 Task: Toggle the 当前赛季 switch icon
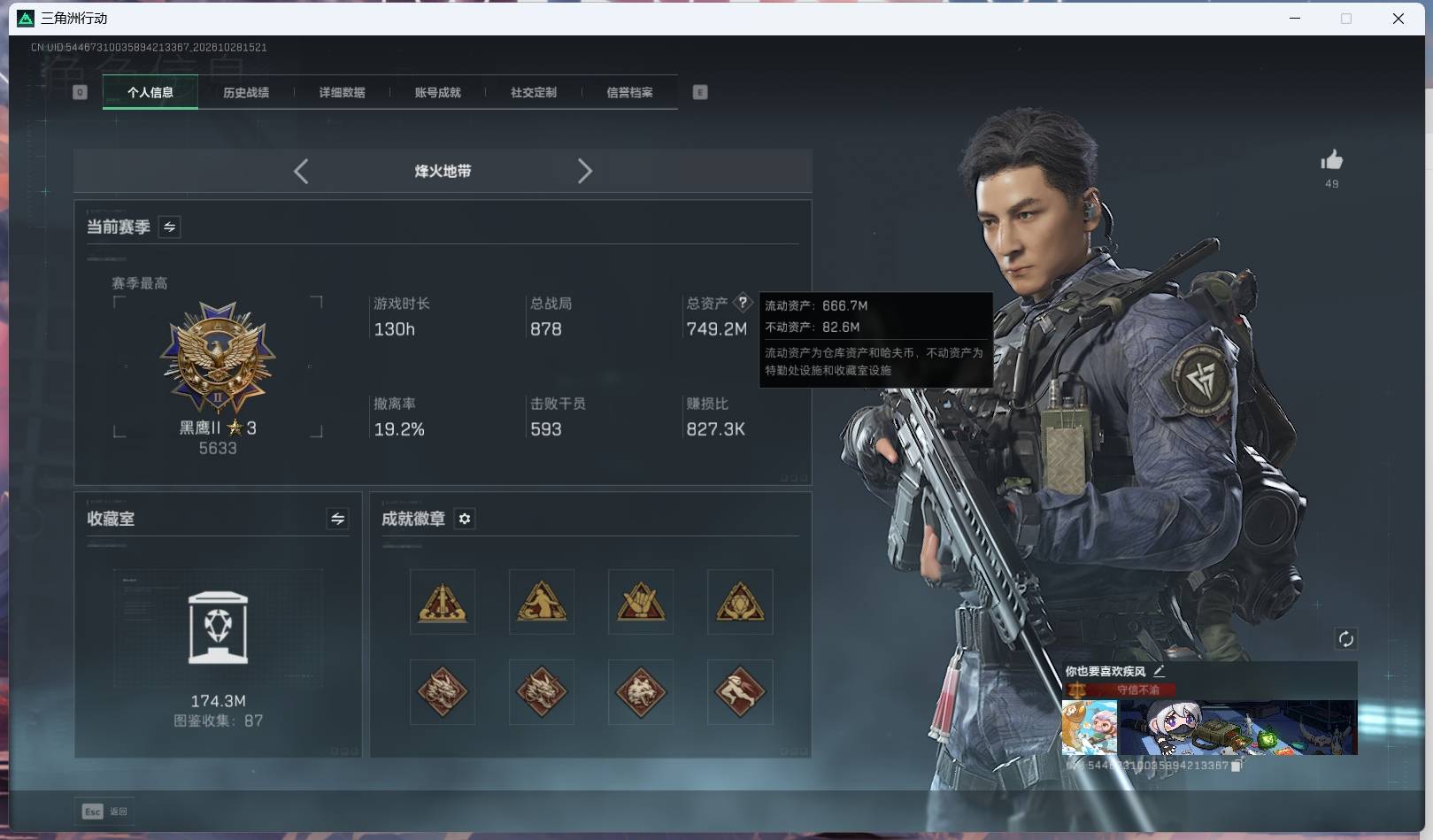(x=169, y=227)
